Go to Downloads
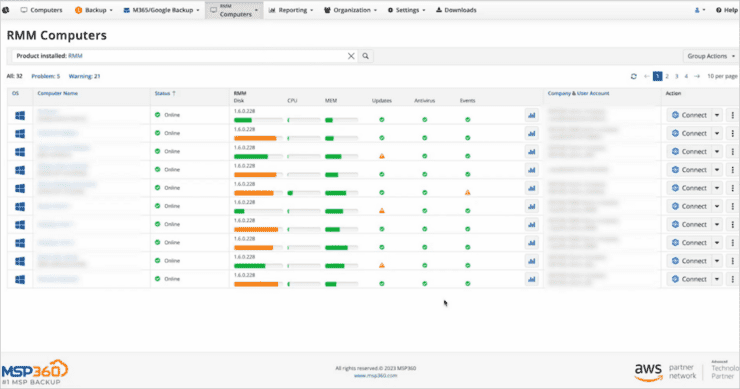This screenshot has height=389, width=740. click(x=456, y=10)
